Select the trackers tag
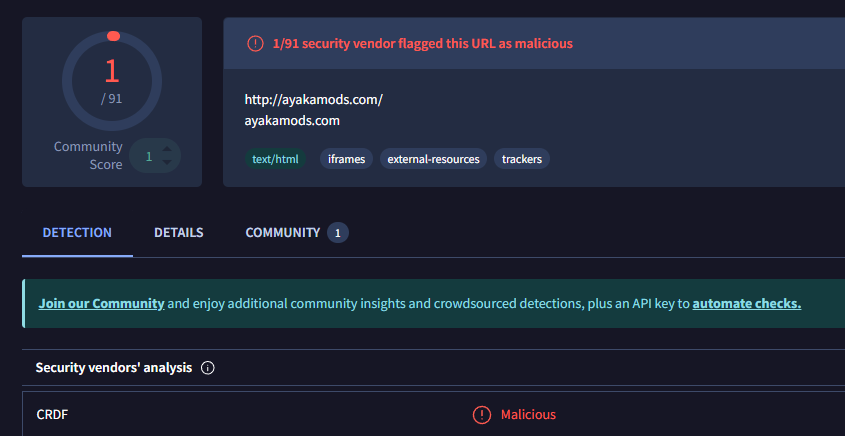This screenshot has width=845, height=436. click(522, 159)
